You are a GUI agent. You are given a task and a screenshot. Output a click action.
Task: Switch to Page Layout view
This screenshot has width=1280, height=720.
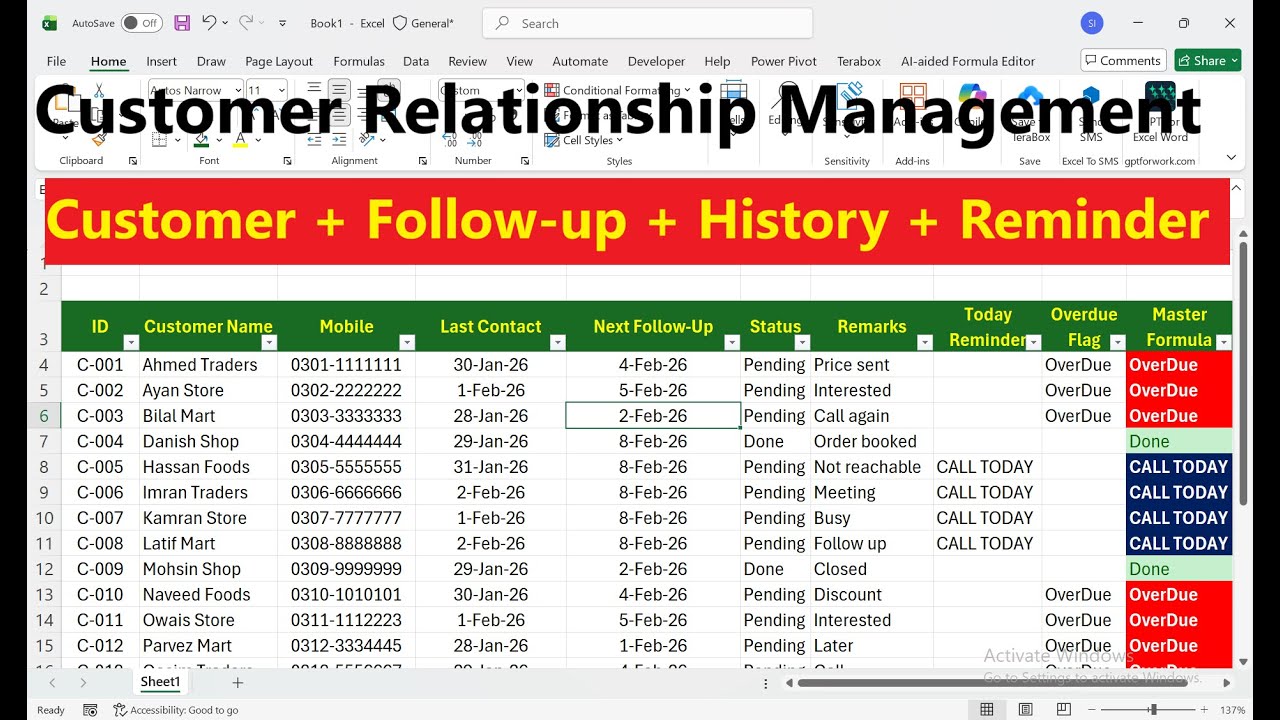tap(1025, 710)
